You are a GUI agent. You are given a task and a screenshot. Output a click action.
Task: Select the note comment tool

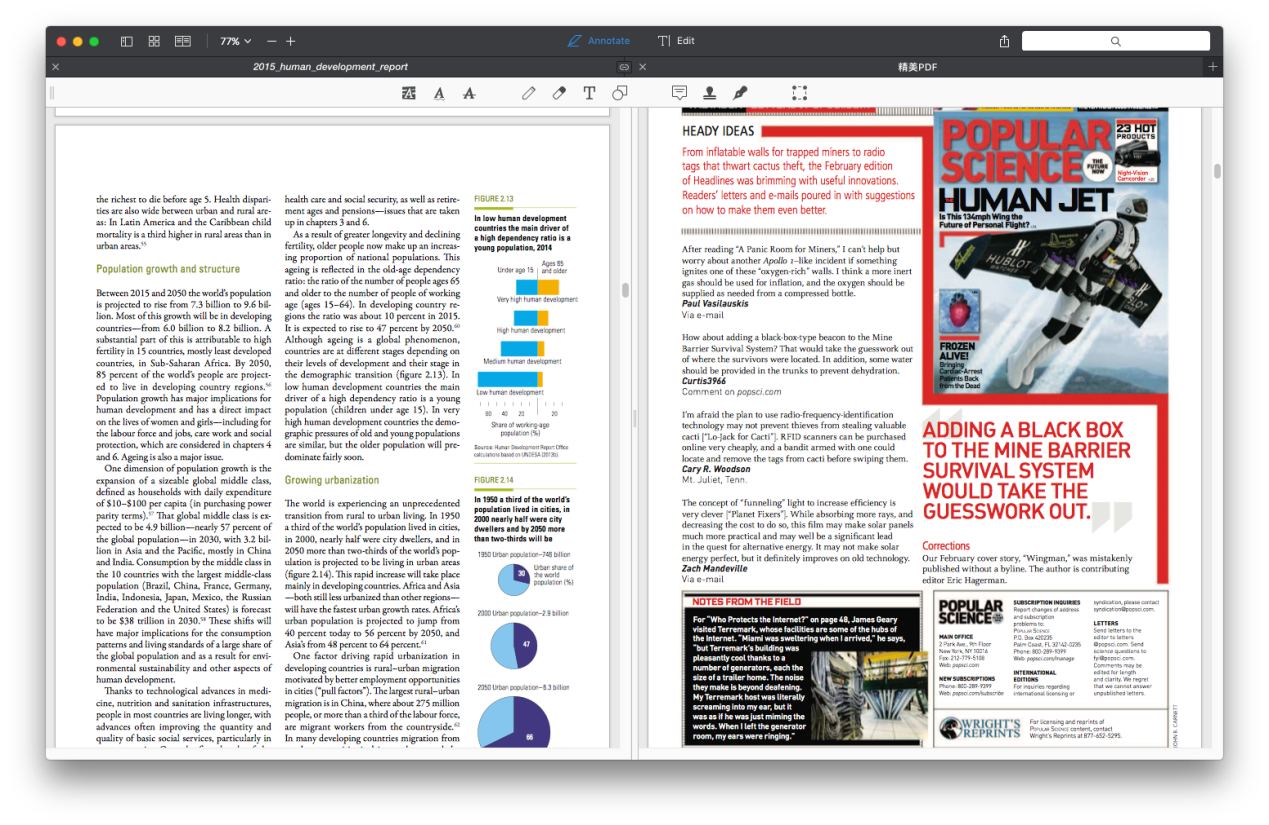pyautogui.click(x=679, y=93)
